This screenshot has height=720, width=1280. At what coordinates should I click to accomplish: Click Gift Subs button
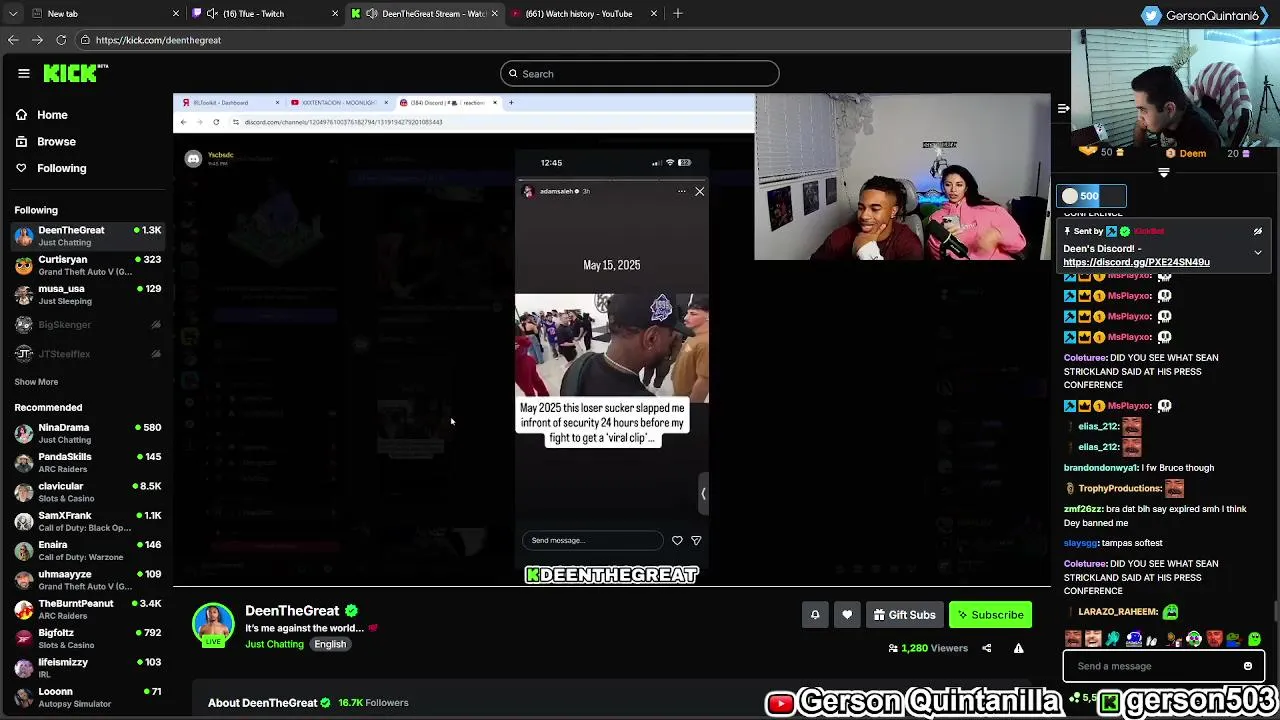904,615
